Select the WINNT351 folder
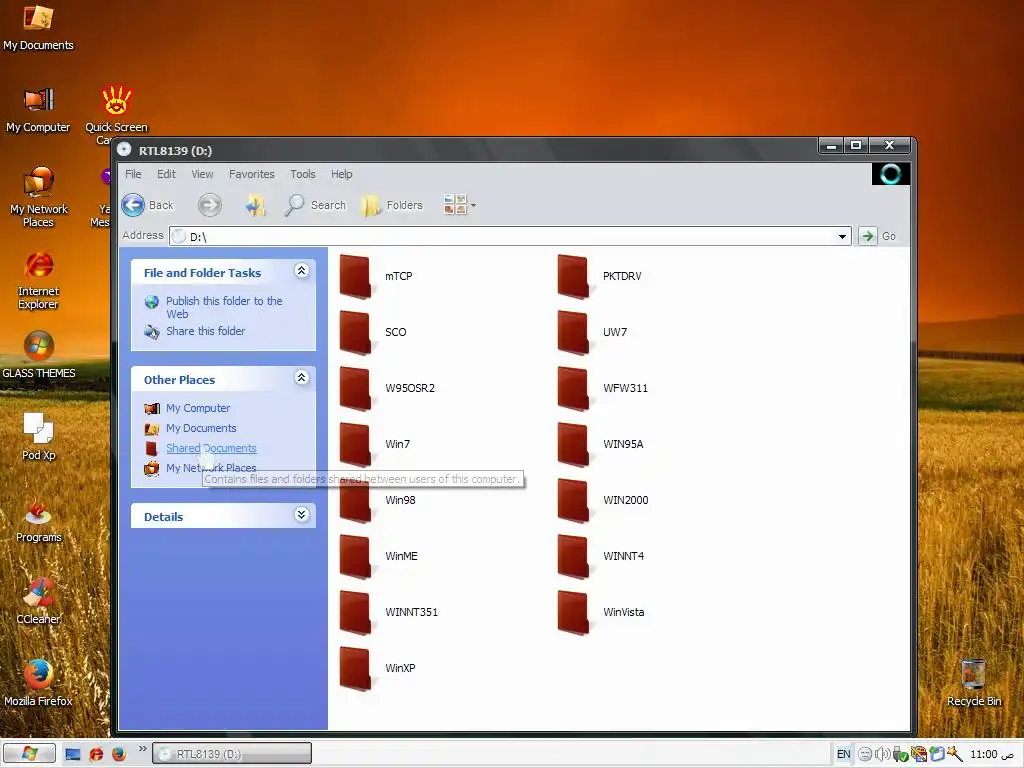Image resolution: width=1024 pixels, height=768 pixels. pyautogui.click(x=389, y=614)
